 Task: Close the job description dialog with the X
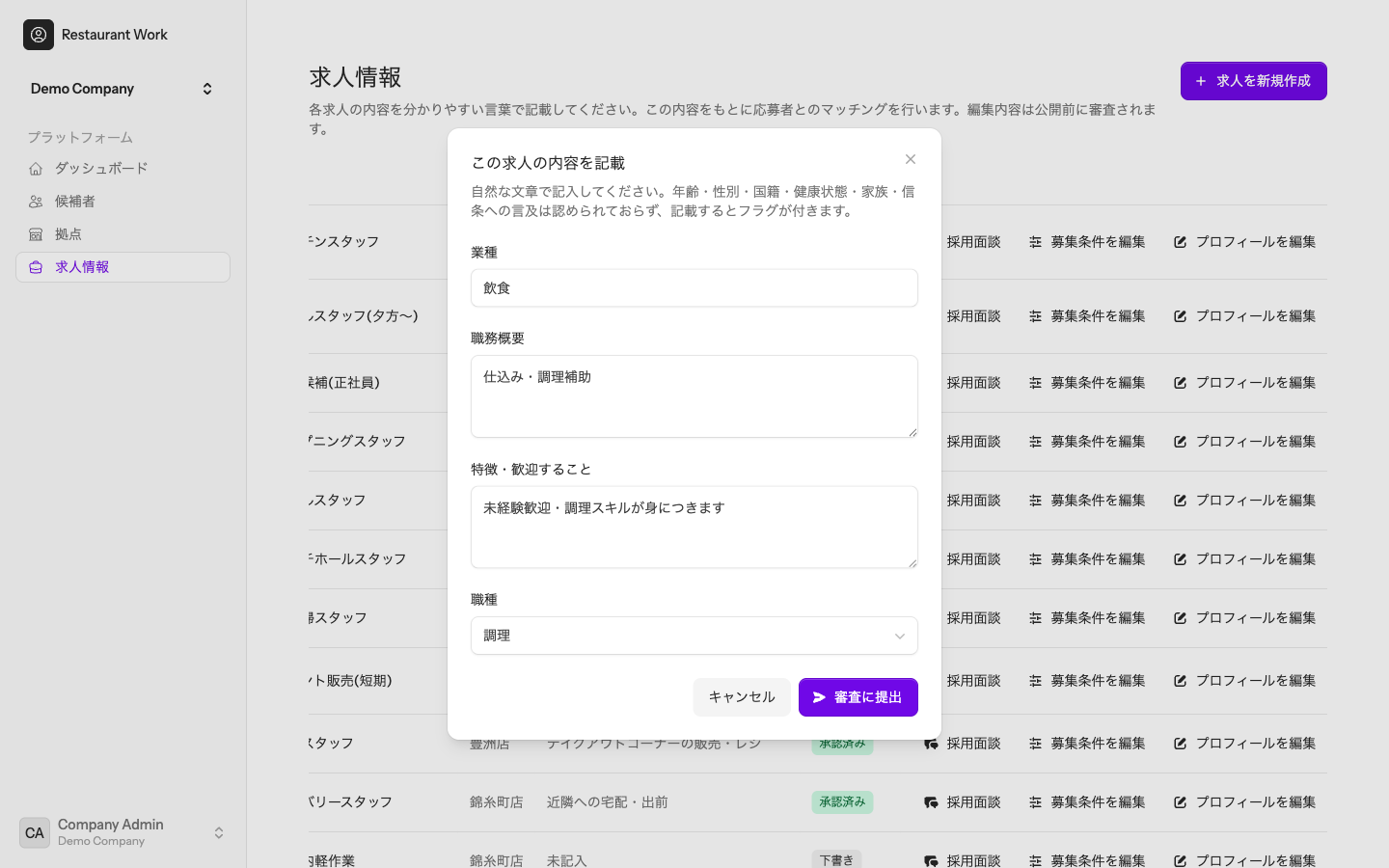pyautogui.click(x=911, y=159)
